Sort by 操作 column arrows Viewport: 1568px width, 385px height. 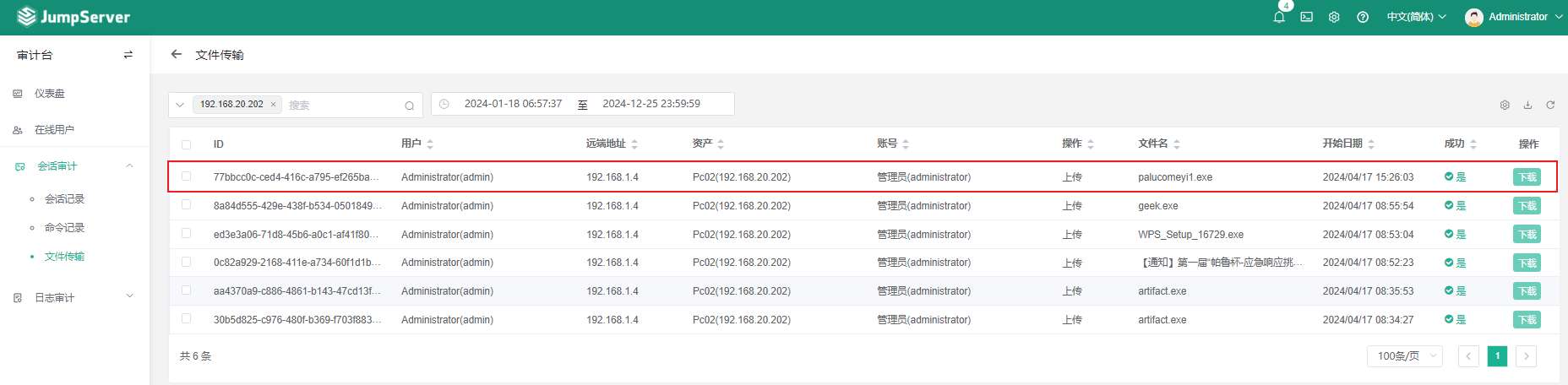click(x=1091, y=144)
